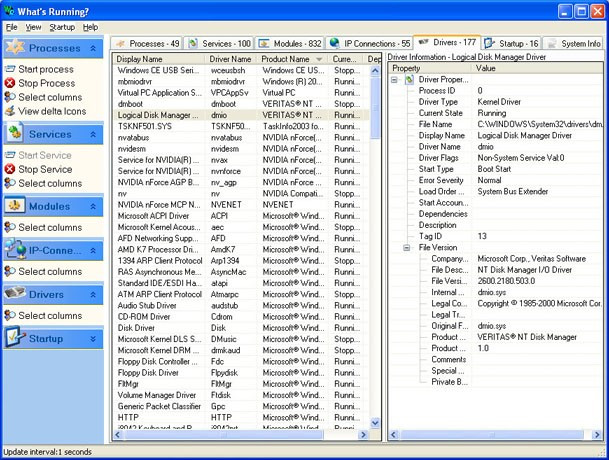This screenshot has height=460, width=609.
Task: Switch to the Startup - 16 tab
Action: tap(512, 44)
